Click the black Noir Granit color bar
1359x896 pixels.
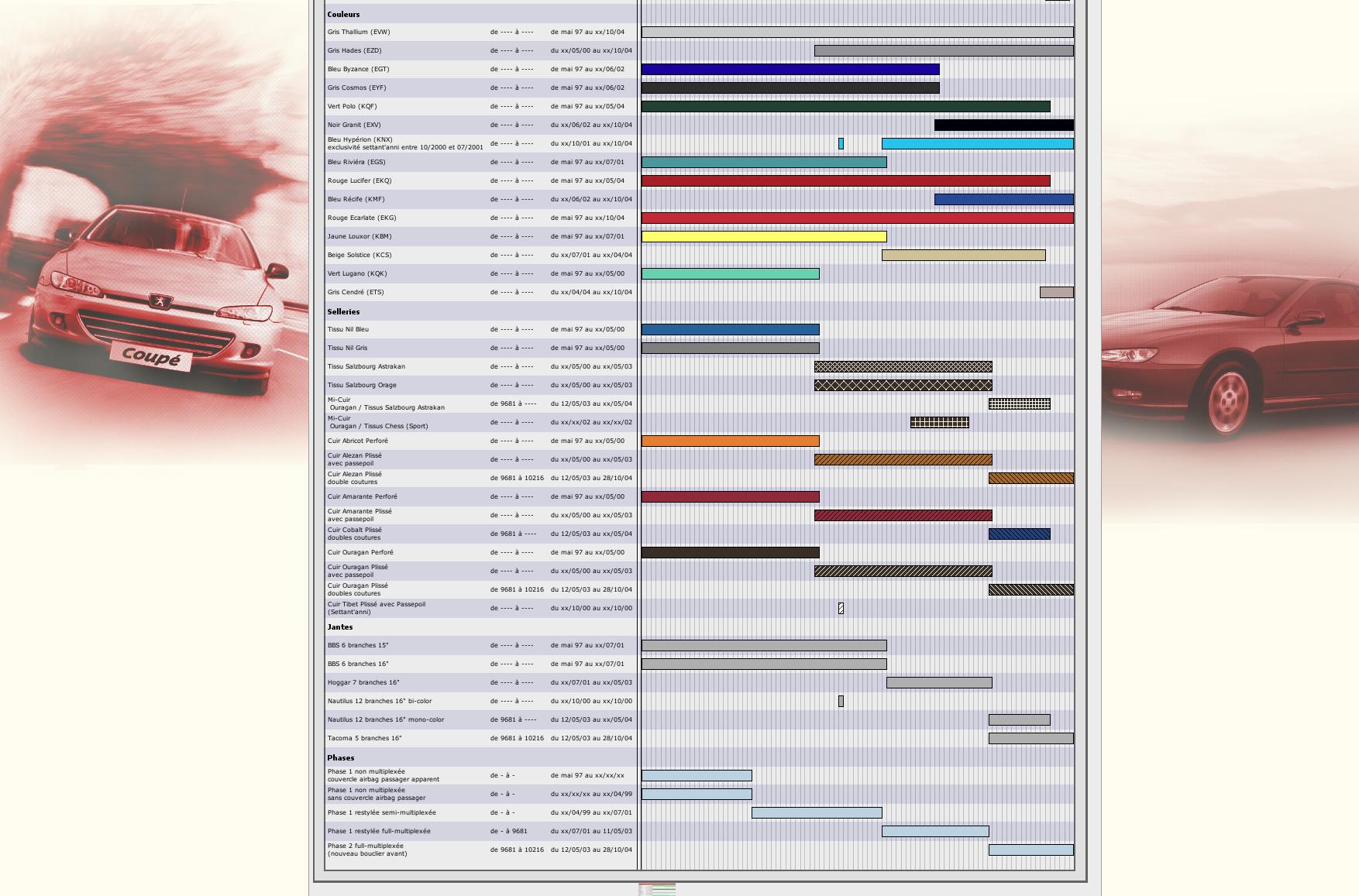click(1003, 125)
